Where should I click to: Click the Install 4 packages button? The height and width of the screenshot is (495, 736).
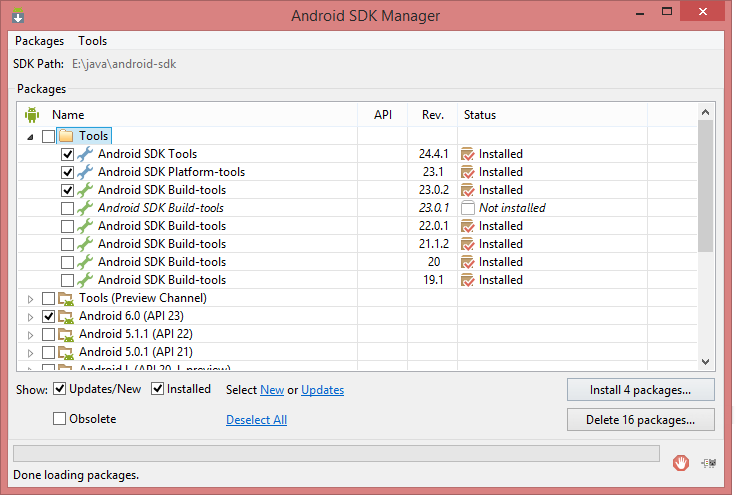(641, 390)
